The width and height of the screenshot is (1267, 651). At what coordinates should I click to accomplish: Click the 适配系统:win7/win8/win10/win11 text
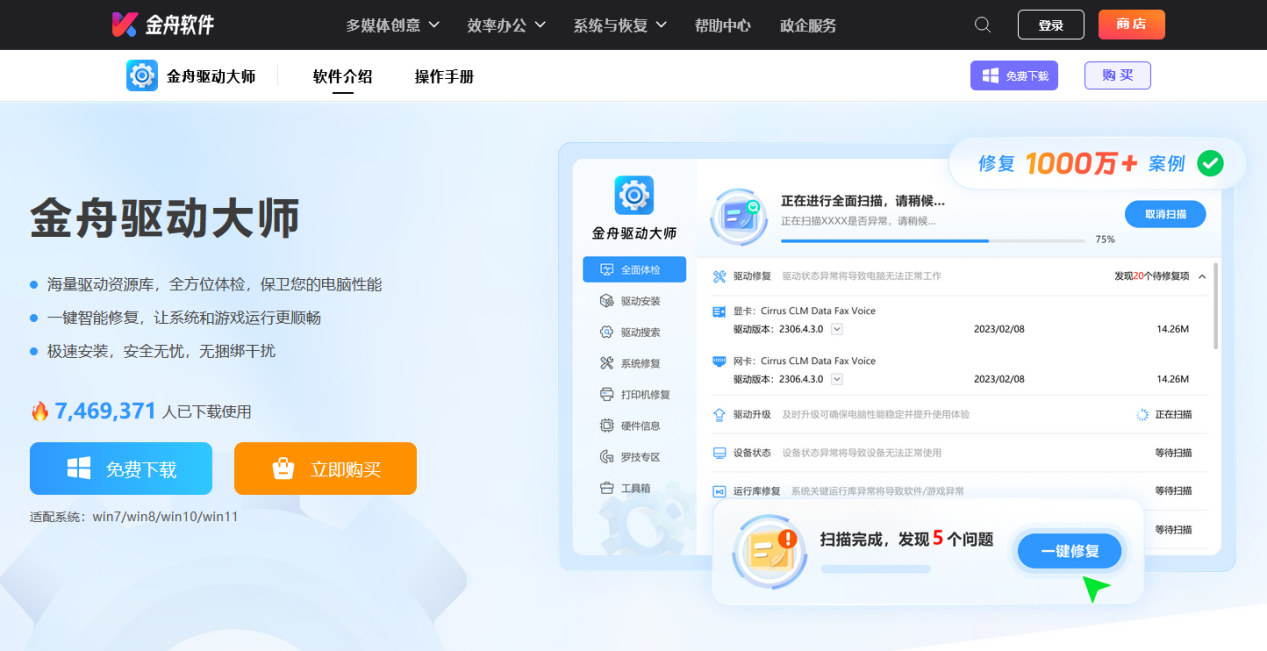click(134, 517)
